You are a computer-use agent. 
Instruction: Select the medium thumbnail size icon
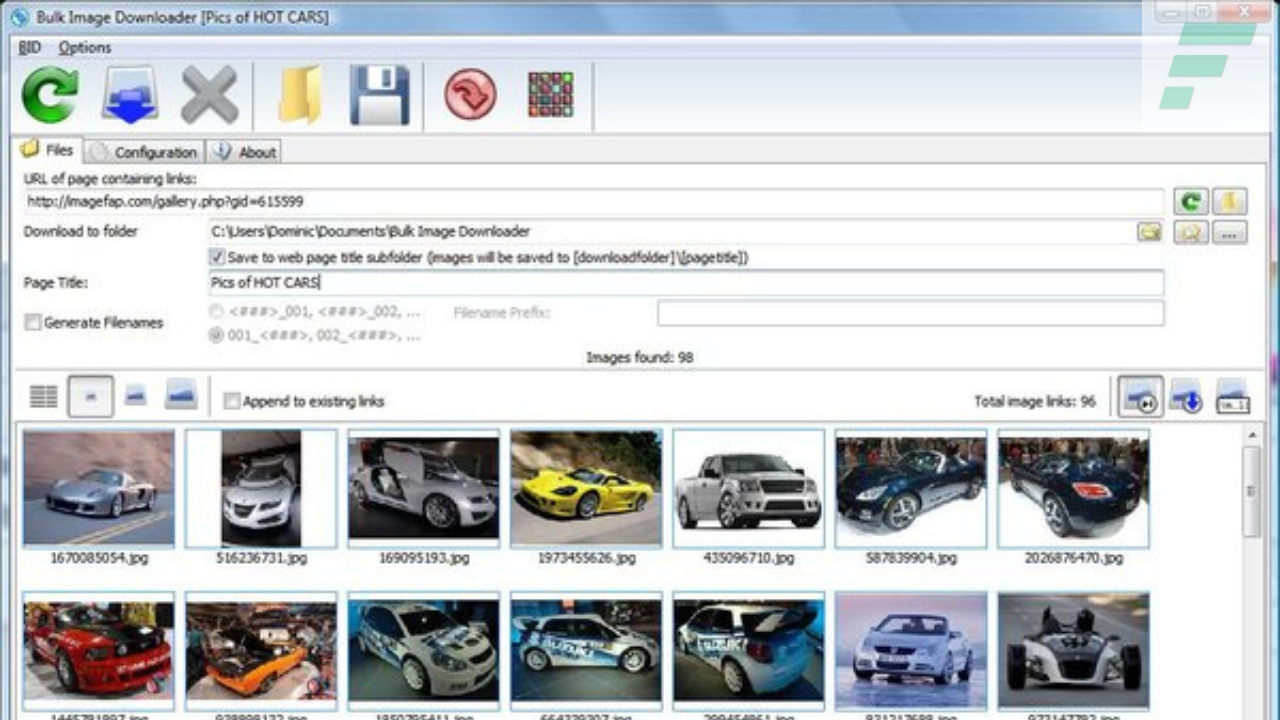pyautogui.click(x=135, y=396)
